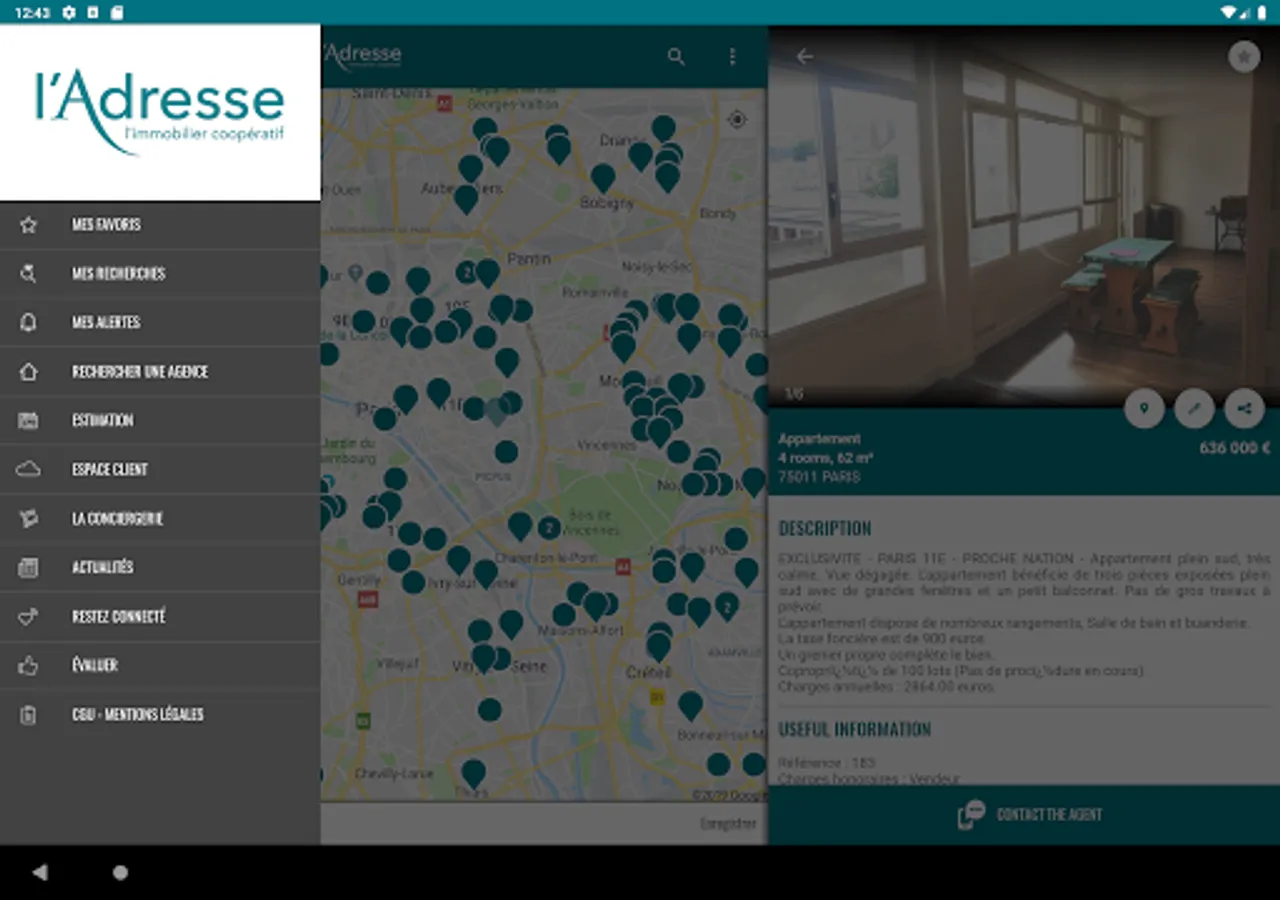Tap the Restez Connecté icon
The width and height of the screenshot is (1280, 900).
(x=28, y=616)
